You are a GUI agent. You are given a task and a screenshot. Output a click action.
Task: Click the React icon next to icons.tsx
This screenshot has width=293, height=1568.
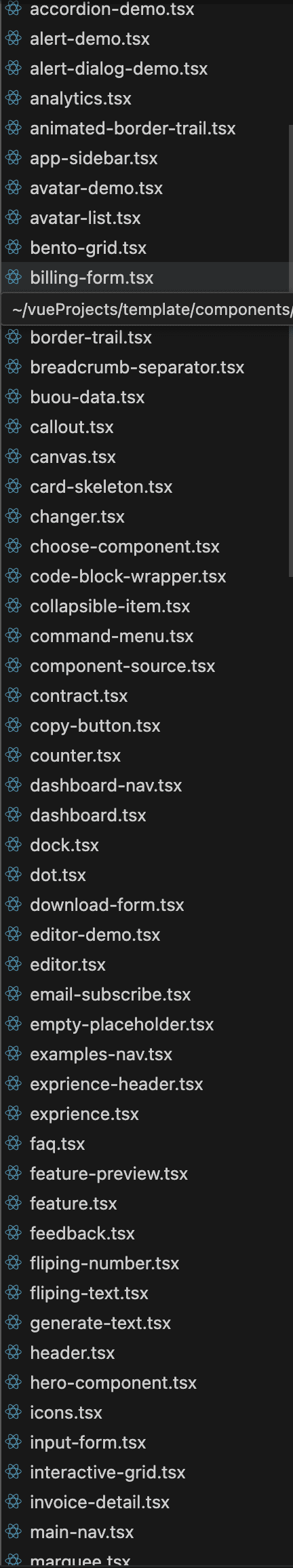point(13,1413)
